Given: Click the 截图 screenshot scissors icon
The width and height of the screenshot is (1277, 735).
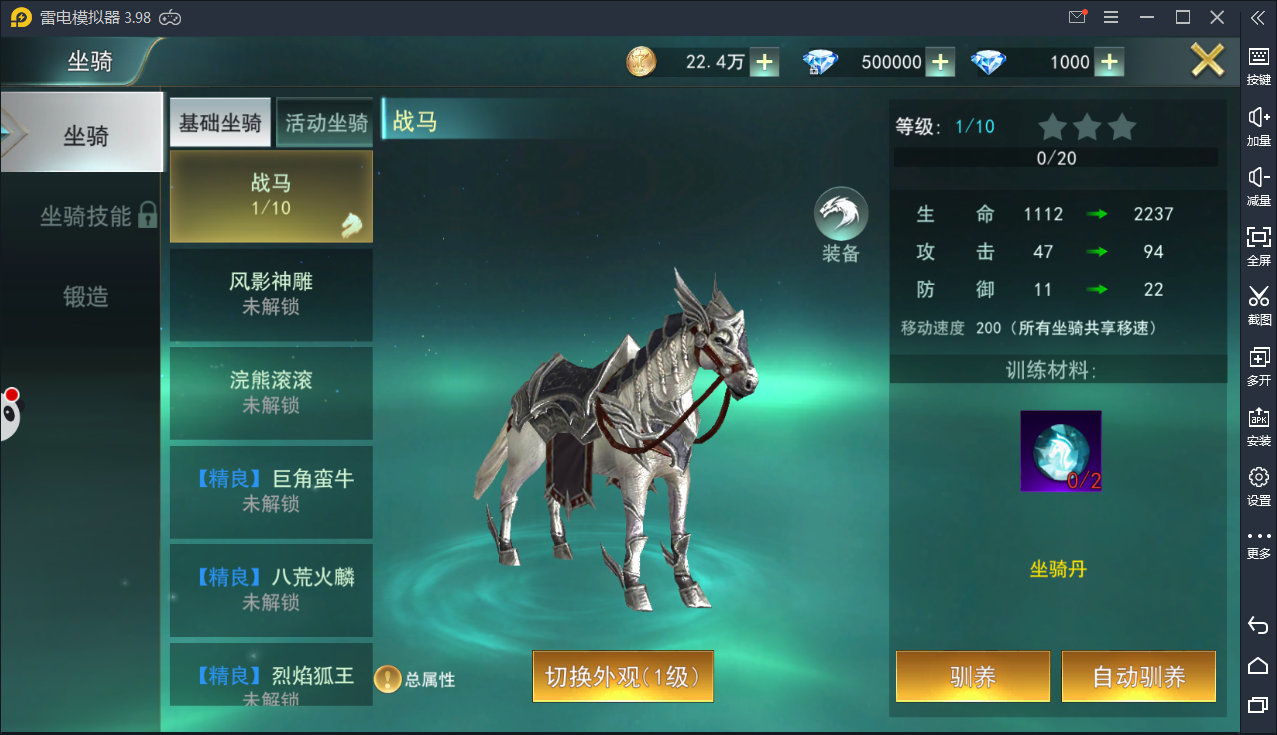Looking at the screenshot, I should 1259,304.
